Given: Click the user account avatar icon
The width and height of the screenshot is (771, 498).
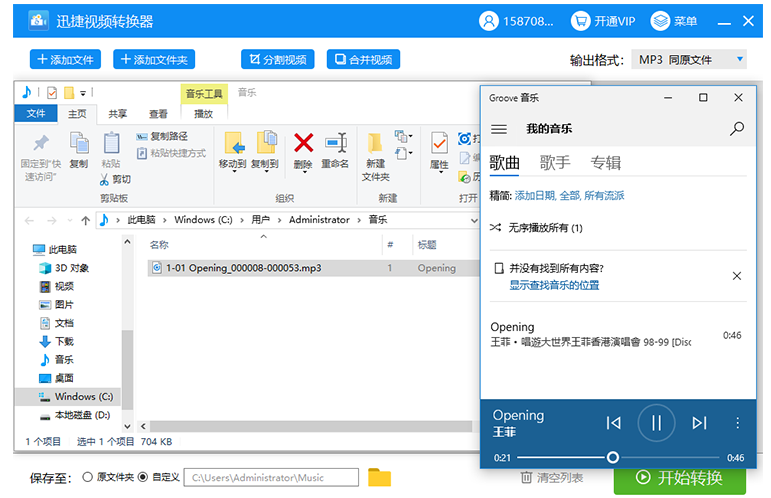Looking at the screenshot, I should coord(488,21).
